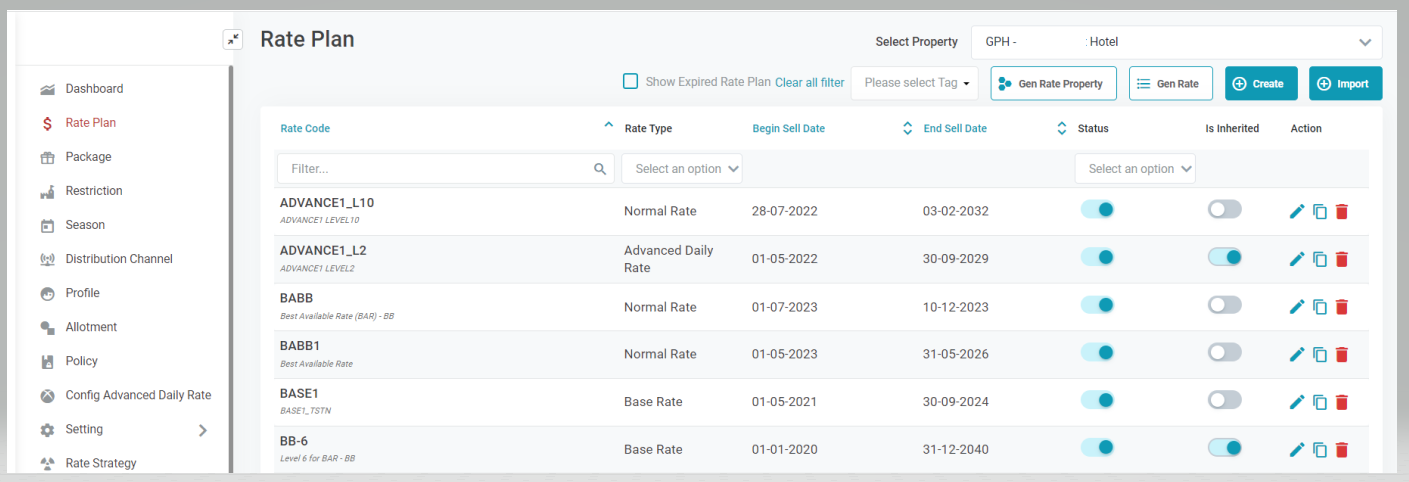Enable the Is Inherited toggle for BASE1
Screen dimensions: 1409x482
click(x=1224, y=400)
